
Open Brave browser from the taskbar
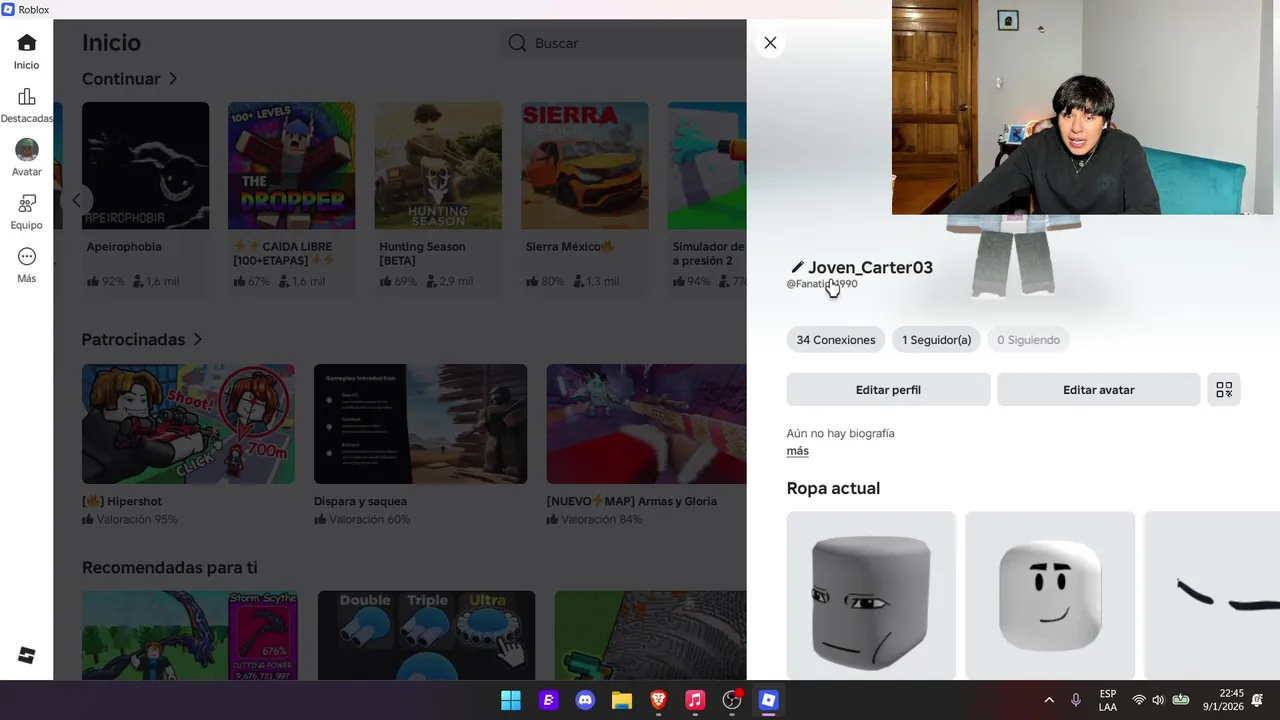pos(658,700)
